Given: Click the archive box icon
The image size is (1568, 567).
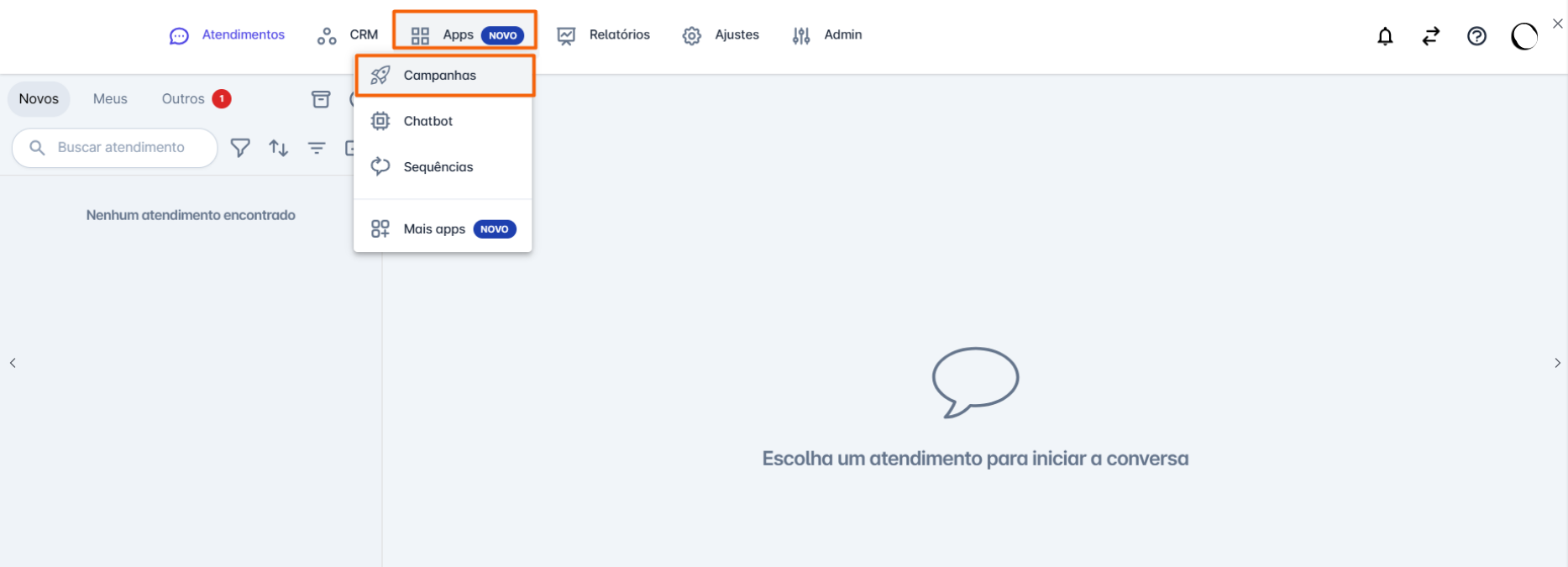Looking at the screenshot, I should pos(321,99).
